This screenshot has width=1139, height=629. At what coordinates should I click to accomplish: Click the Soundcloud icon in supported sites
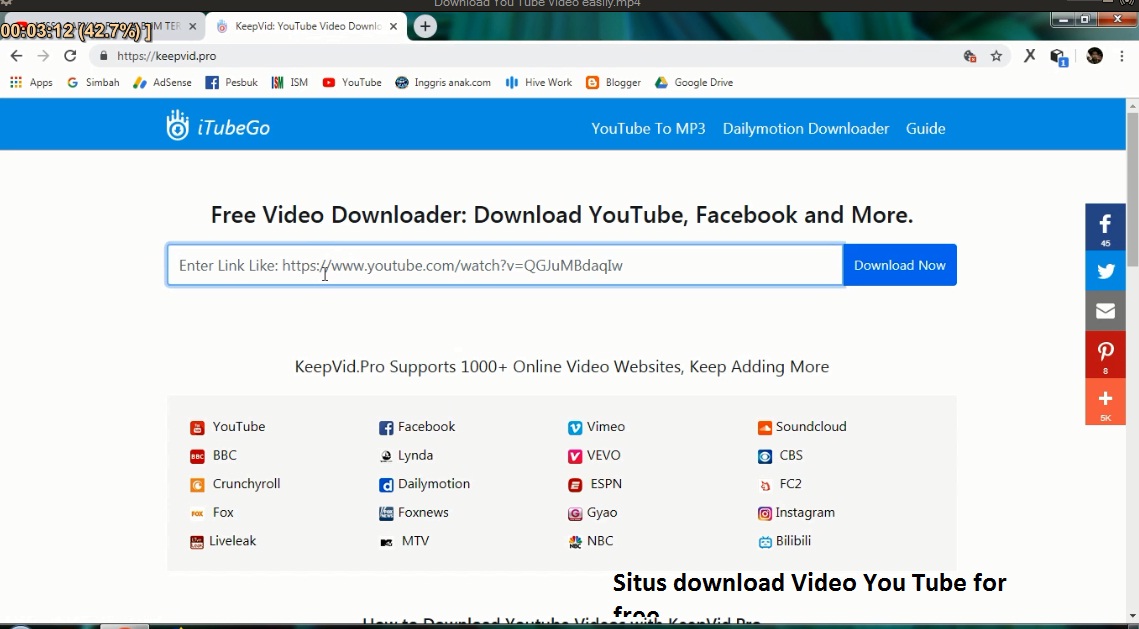764,428
